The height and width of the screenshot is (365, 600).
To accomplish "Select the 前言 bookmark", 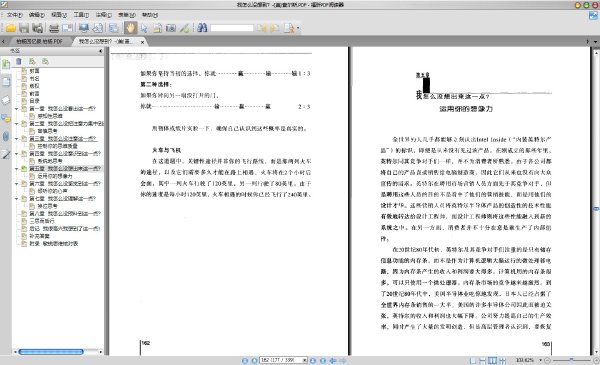I will pyautogui.click(x=34, y=93).
